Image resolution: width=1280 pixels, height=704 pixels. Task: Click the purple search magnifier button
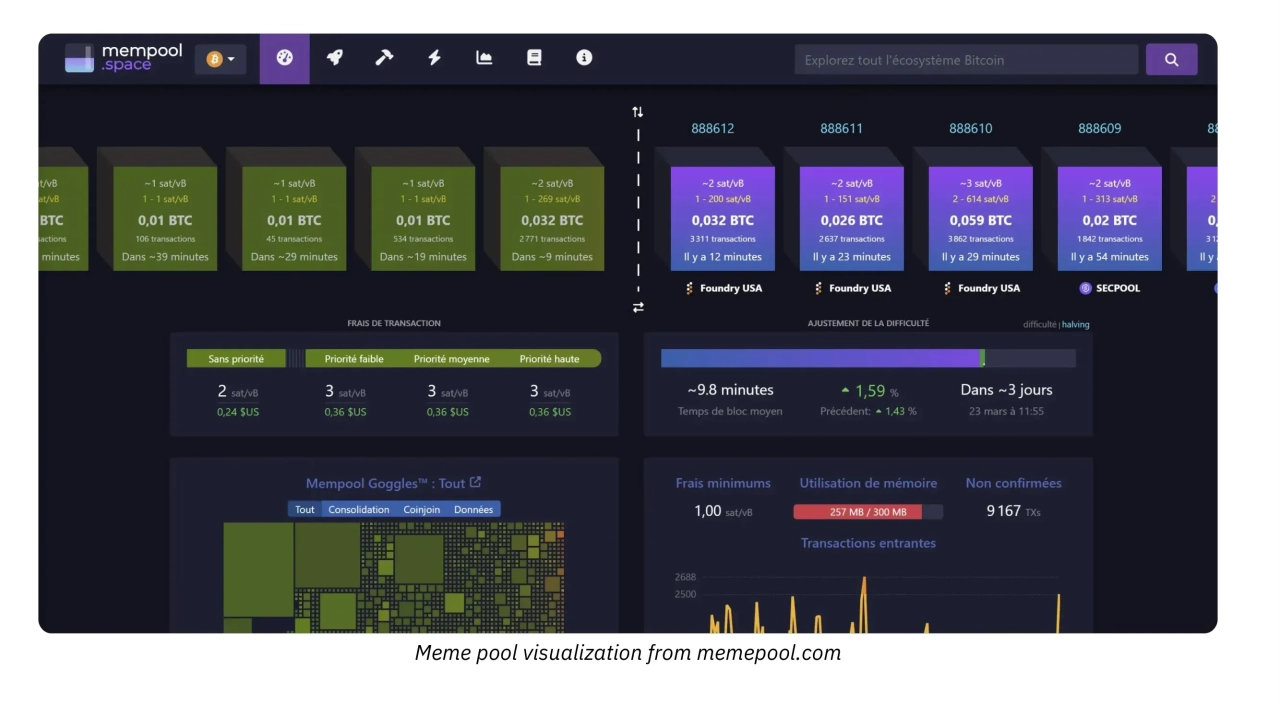click(x=1171, y=60)
